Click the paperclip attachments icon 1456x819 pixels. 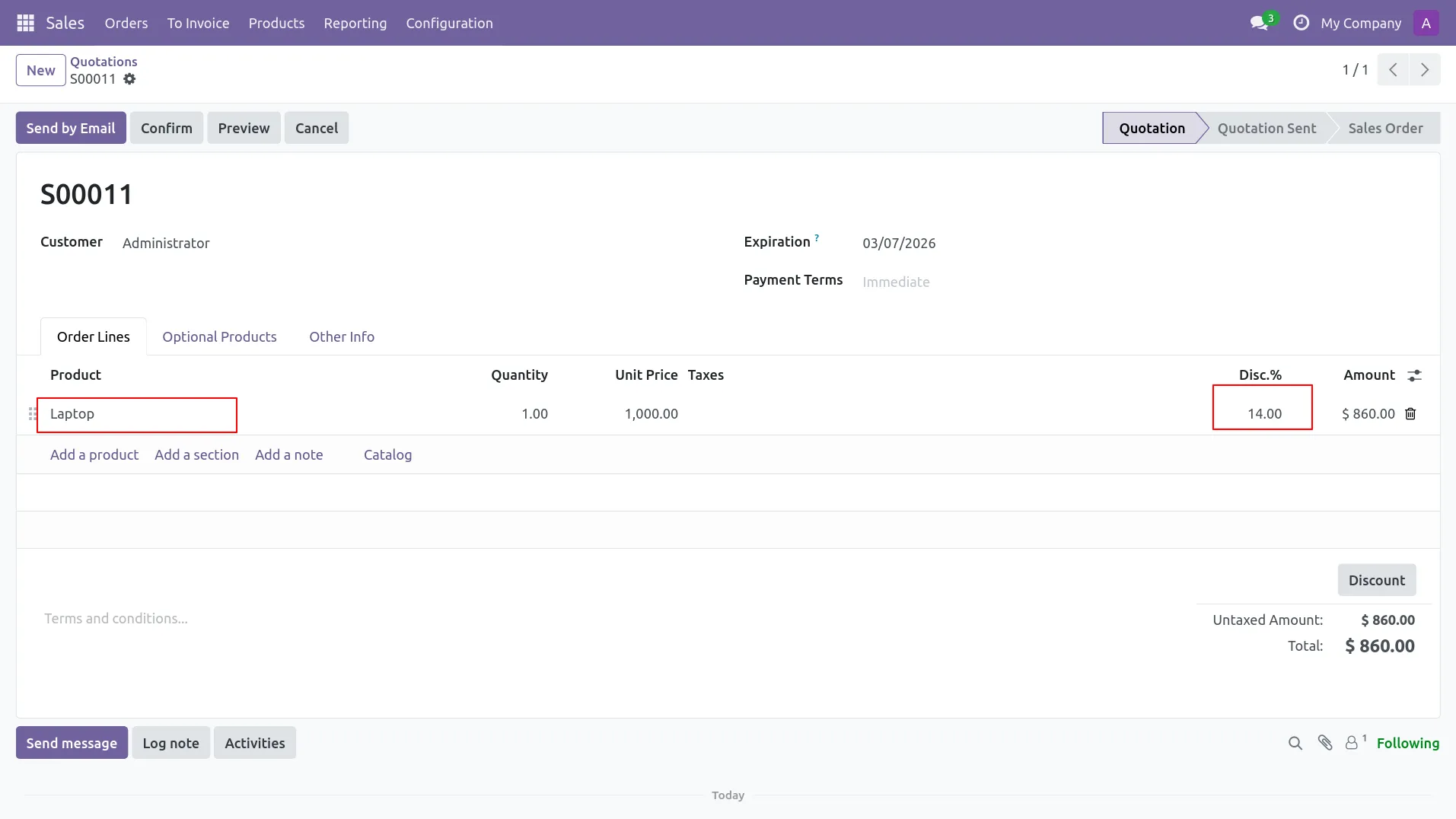click(x=1325, y=743)
